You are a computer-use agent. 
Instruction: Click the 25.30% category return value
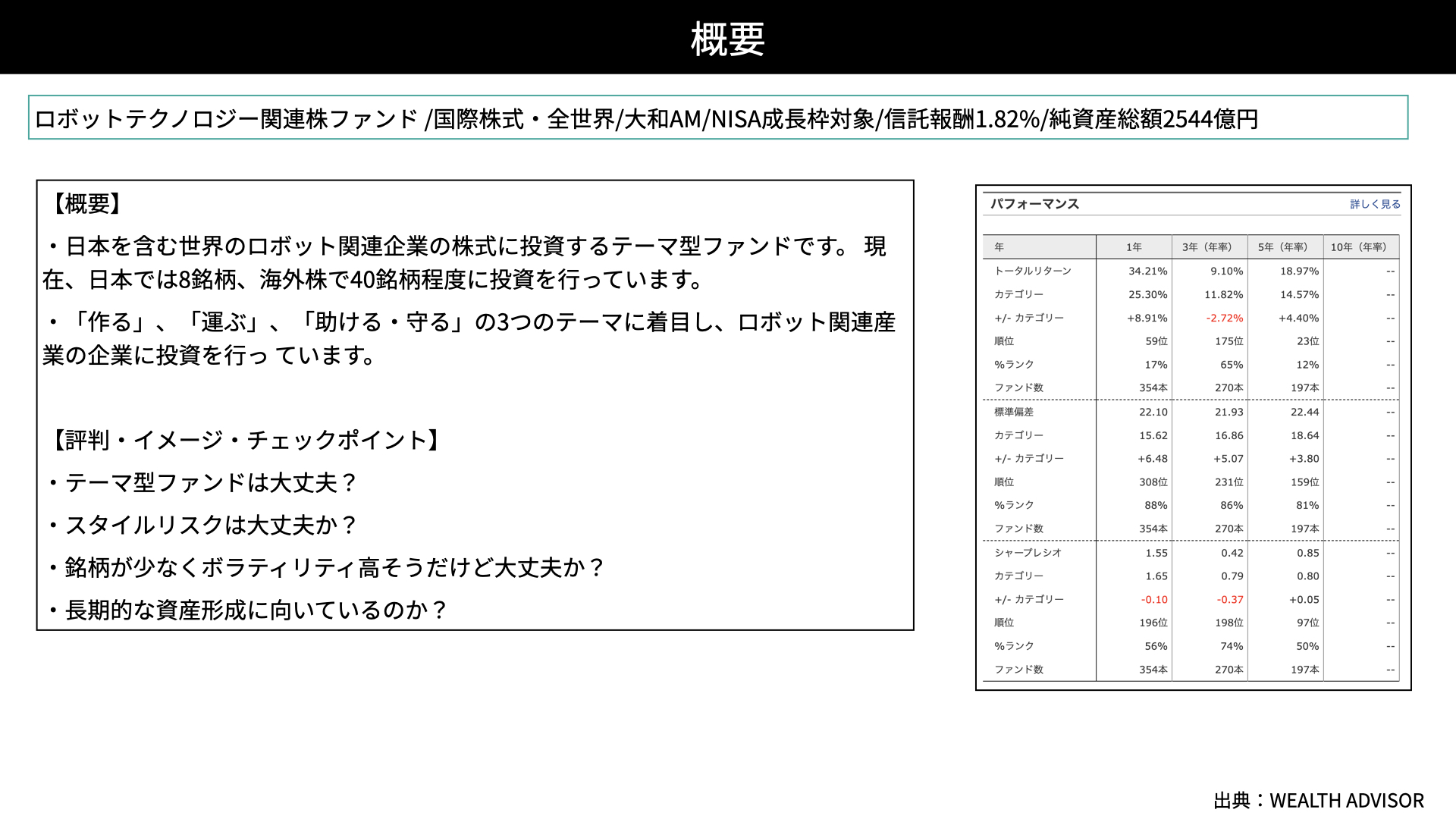click(x=1148, y=294)
